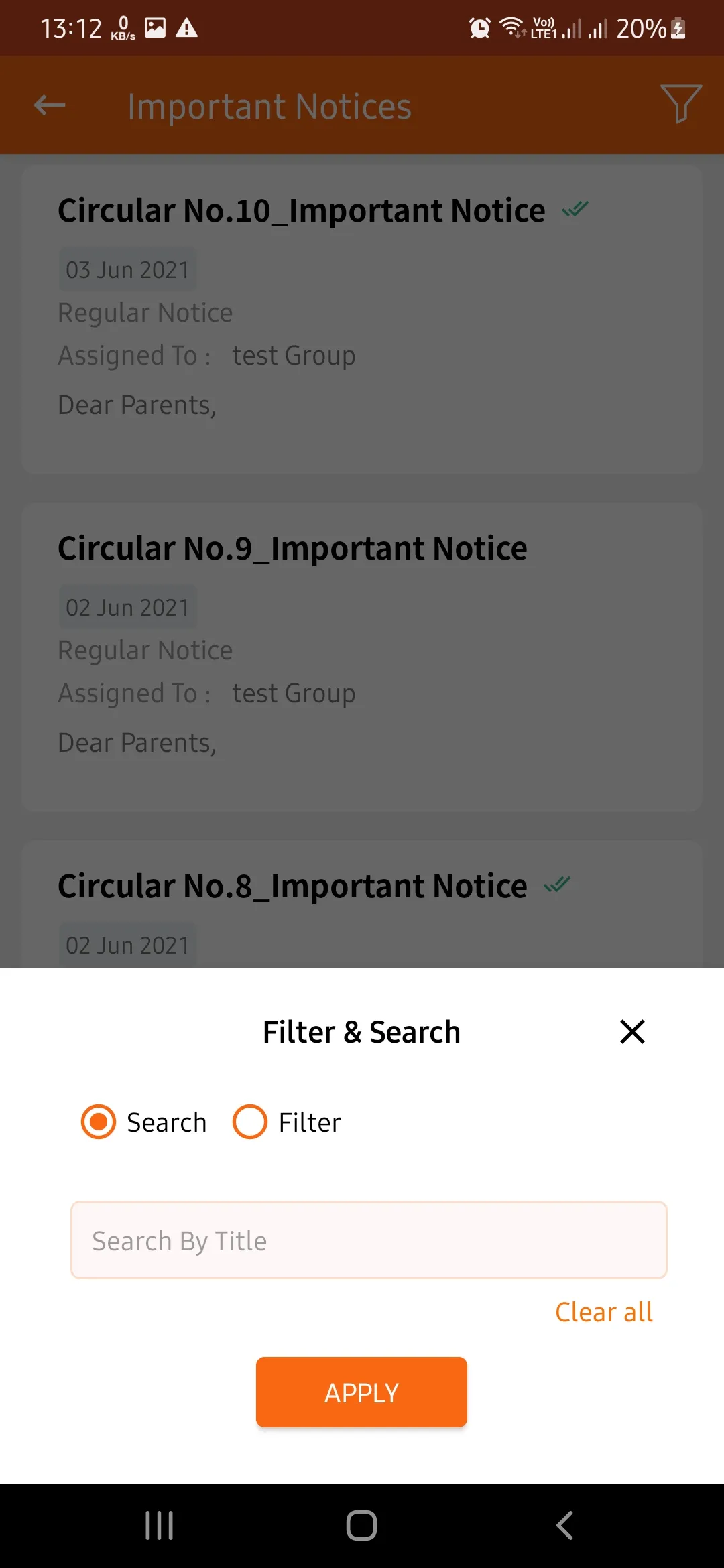Tap read checkmark on Circular No.8
724x1568 pixels.
pos(557,885)
